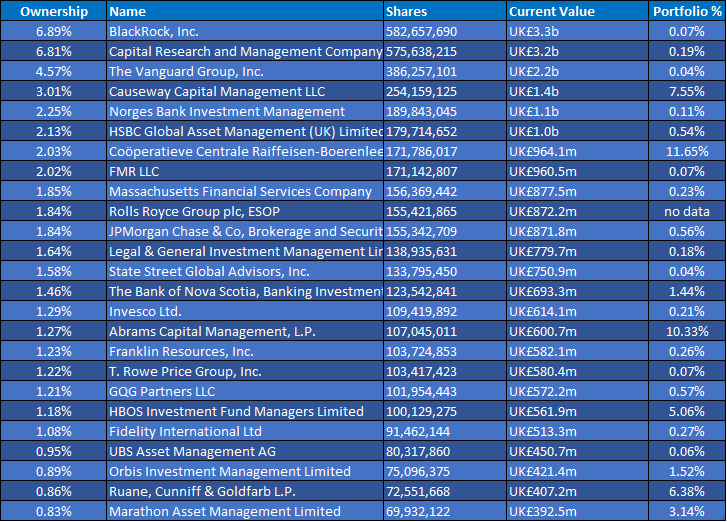Screen dimensions: 727x522
Task: Select State Street Global Advisors, Inc. cell
Action: click(x=245, y=271)
